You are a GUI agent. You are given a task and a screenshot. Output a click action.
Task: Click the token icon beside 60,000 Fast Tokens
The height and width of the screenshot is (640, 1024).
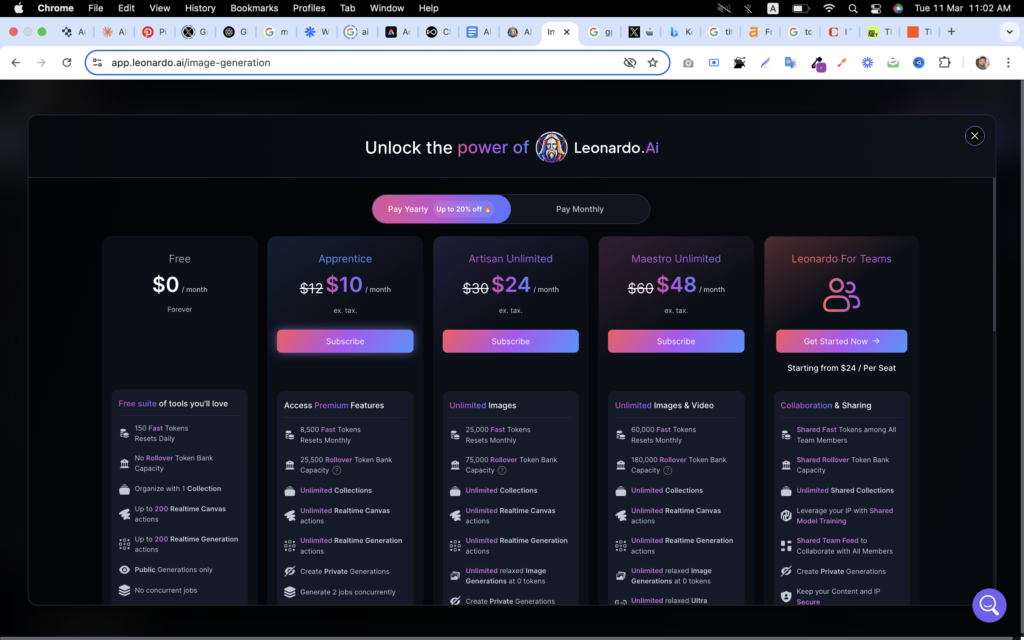click(621, 435)
